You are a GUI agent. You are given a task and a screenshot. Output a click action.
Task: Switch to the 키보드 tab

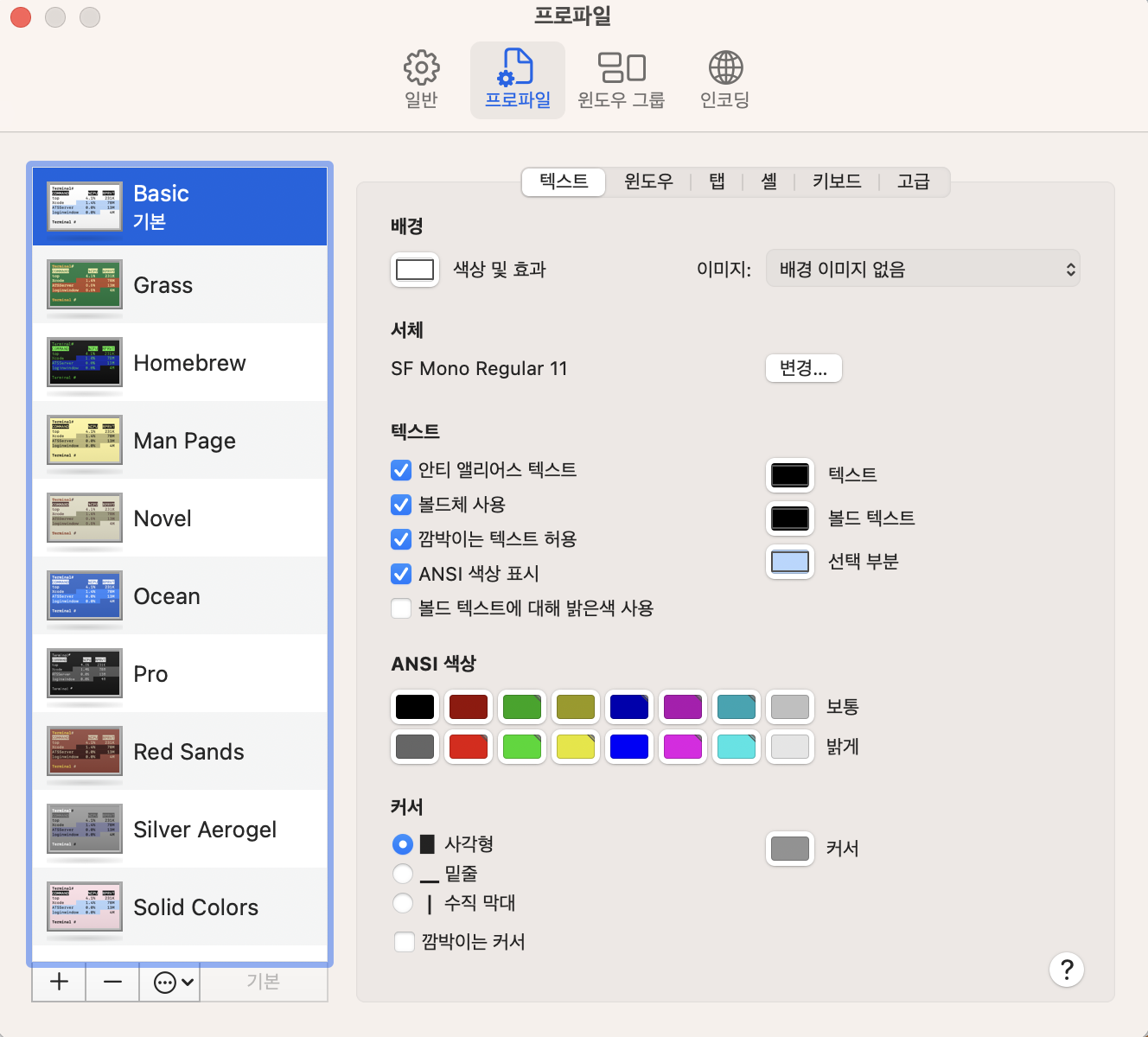837,181
